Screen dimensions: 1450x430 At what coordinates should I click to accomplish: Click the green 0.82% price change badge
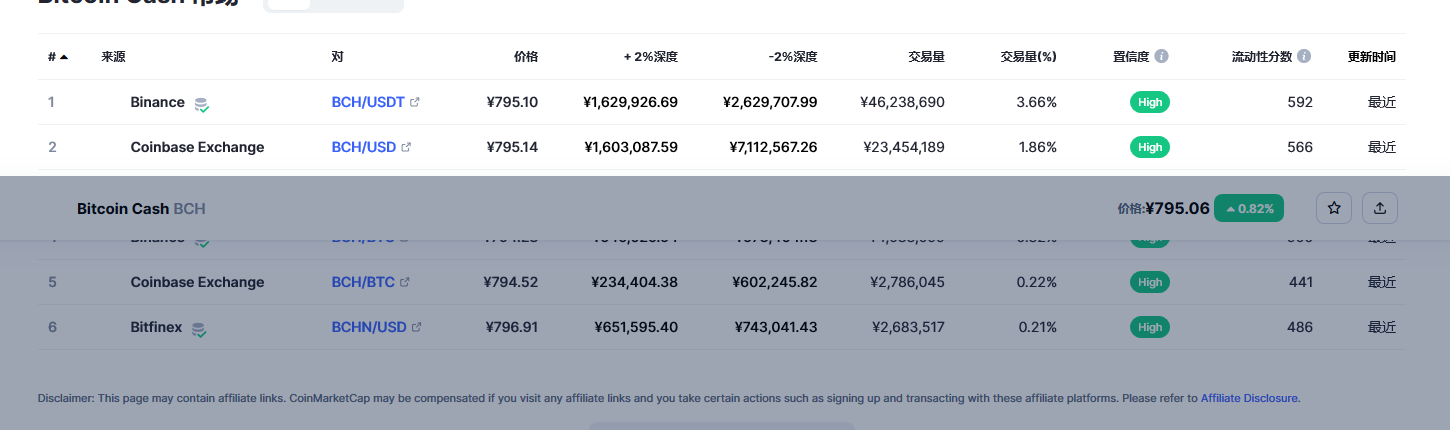click(1249, 208)
